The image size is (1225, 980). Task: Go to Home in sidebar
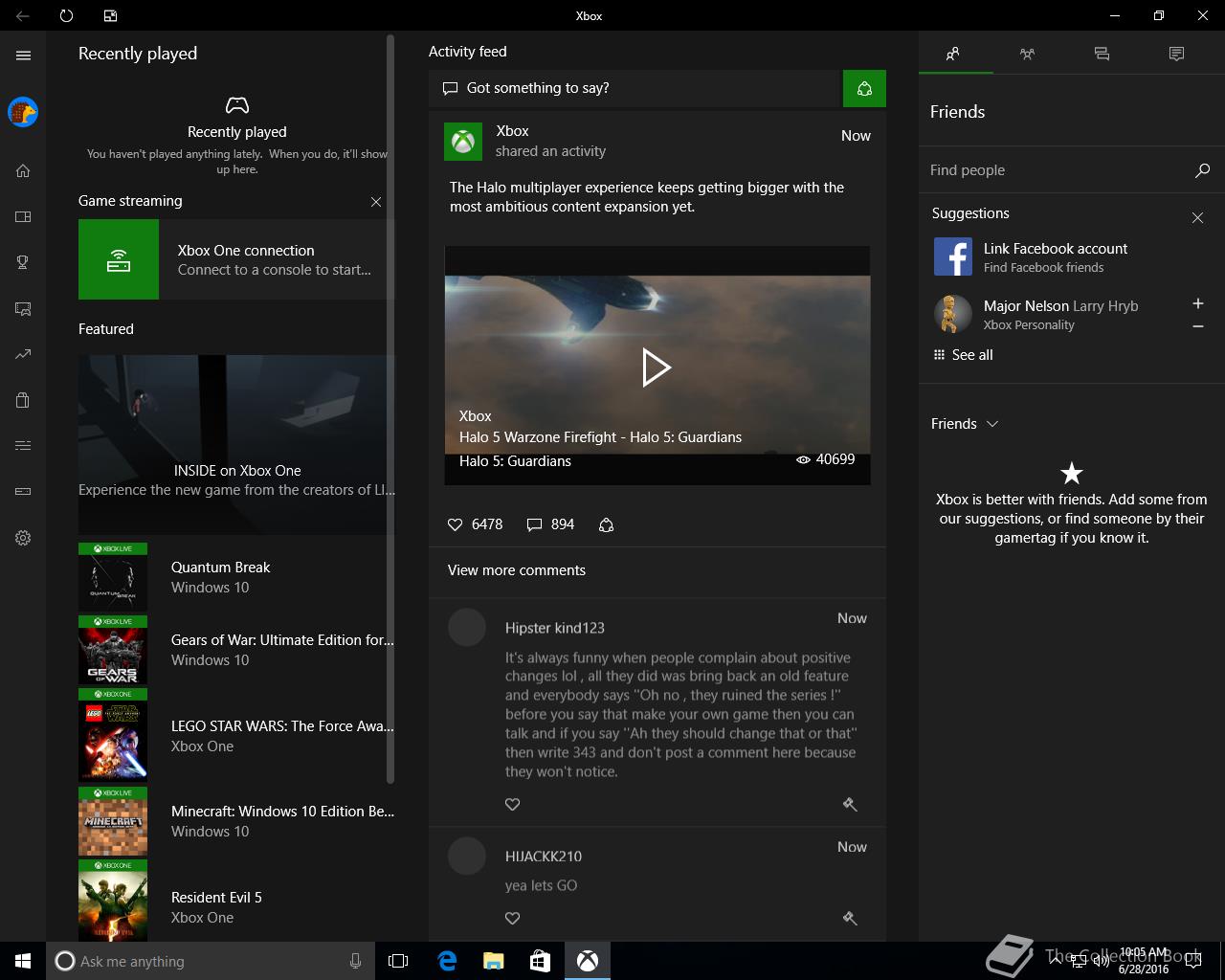(23, 170)
